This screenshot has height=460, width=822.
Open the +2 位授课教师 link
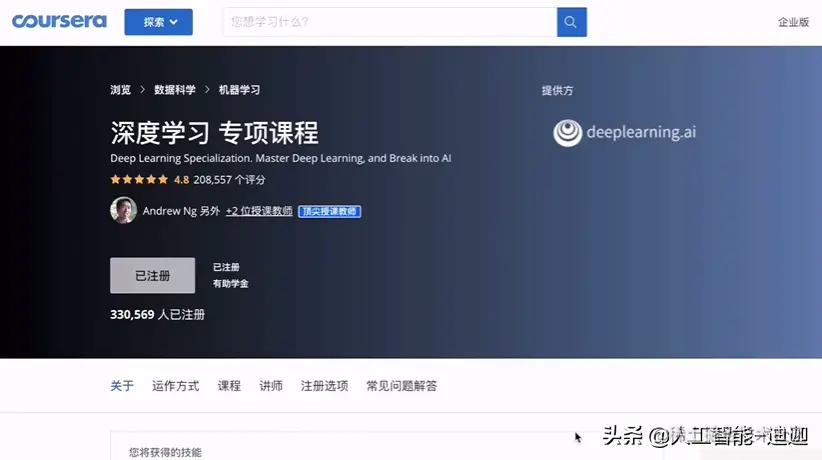[x=259, y=211]
